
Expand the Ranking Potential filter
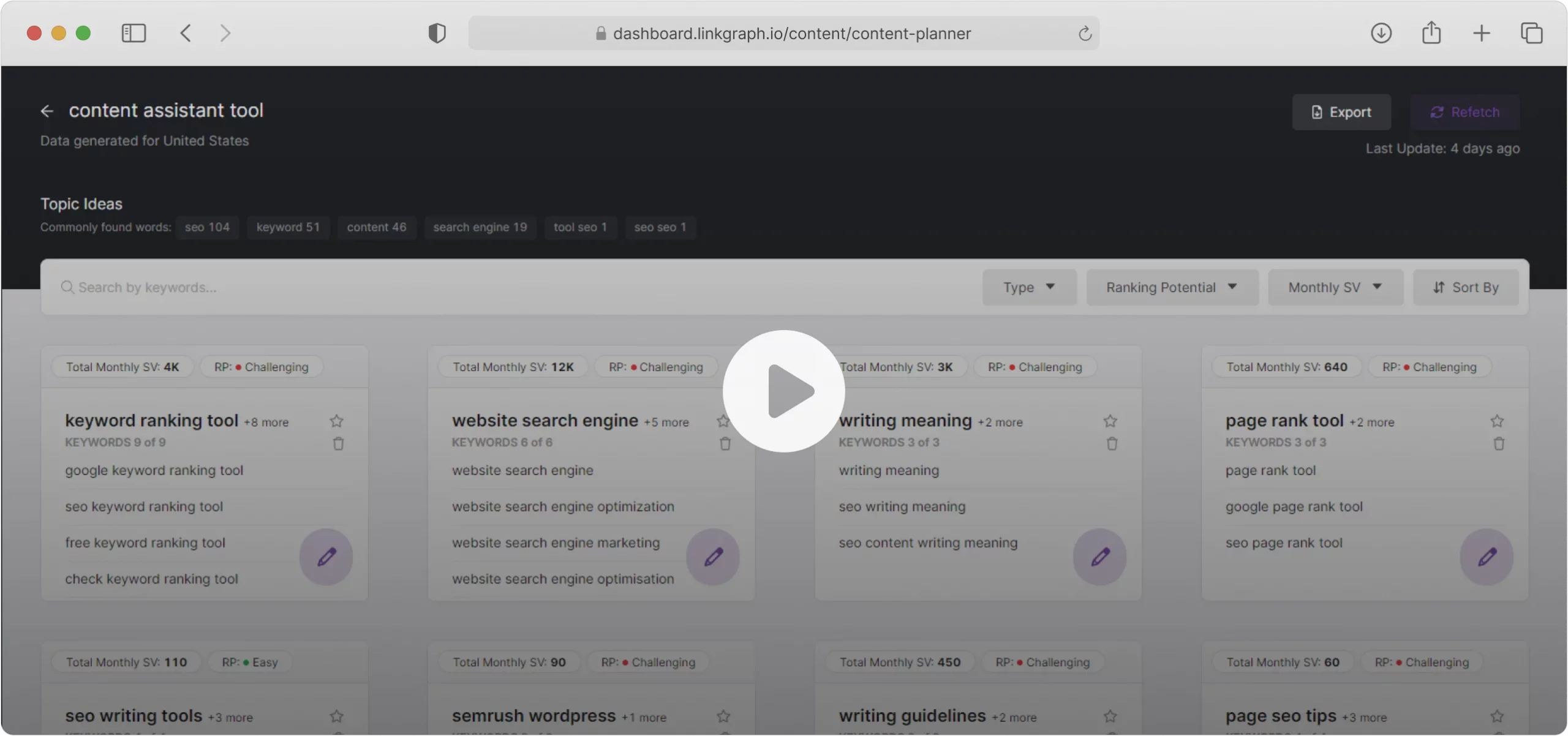click(x=1172, y=287)
